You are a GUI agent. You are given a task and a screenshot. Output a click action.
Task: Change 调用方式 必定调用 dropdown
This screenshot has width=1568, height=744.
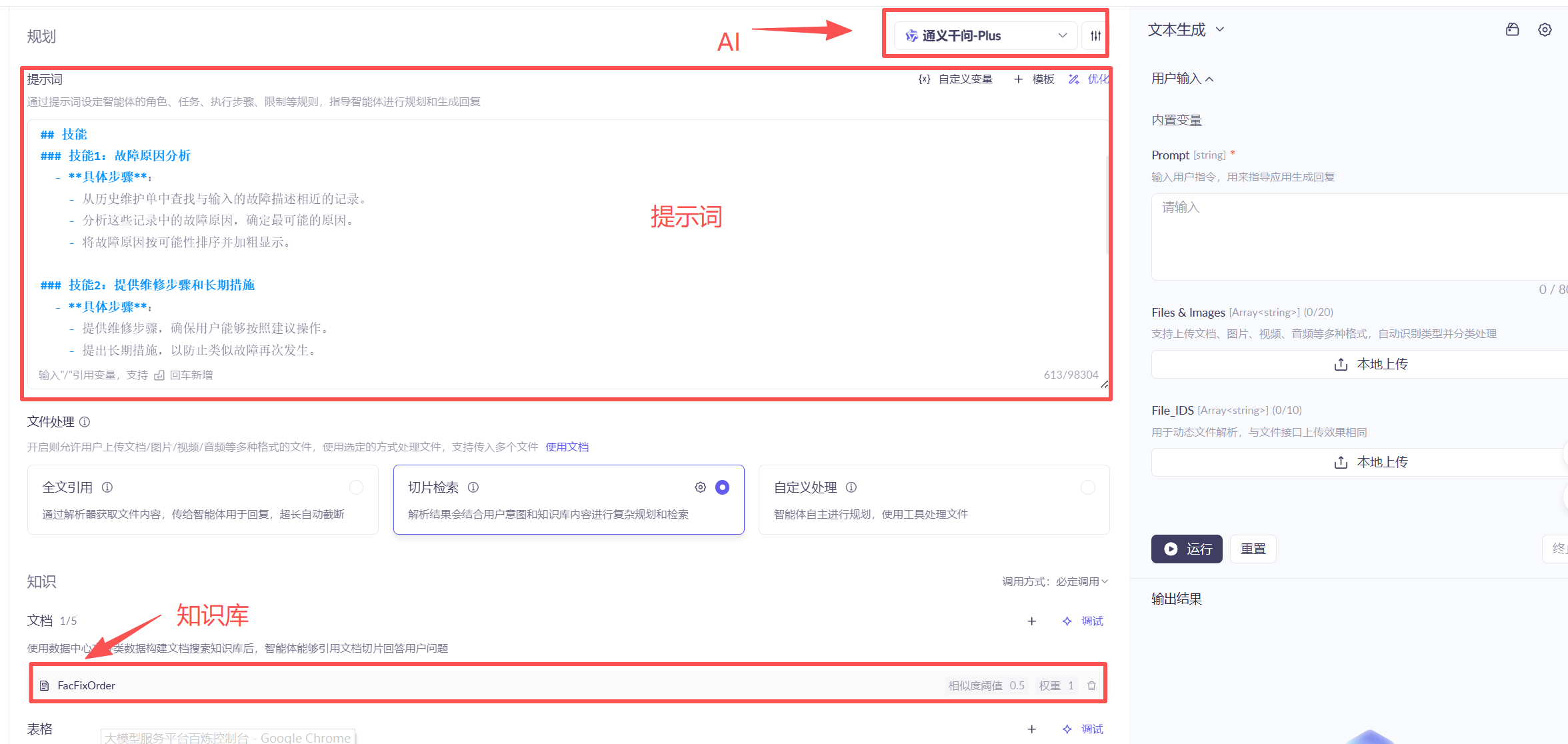point(1055,581)
